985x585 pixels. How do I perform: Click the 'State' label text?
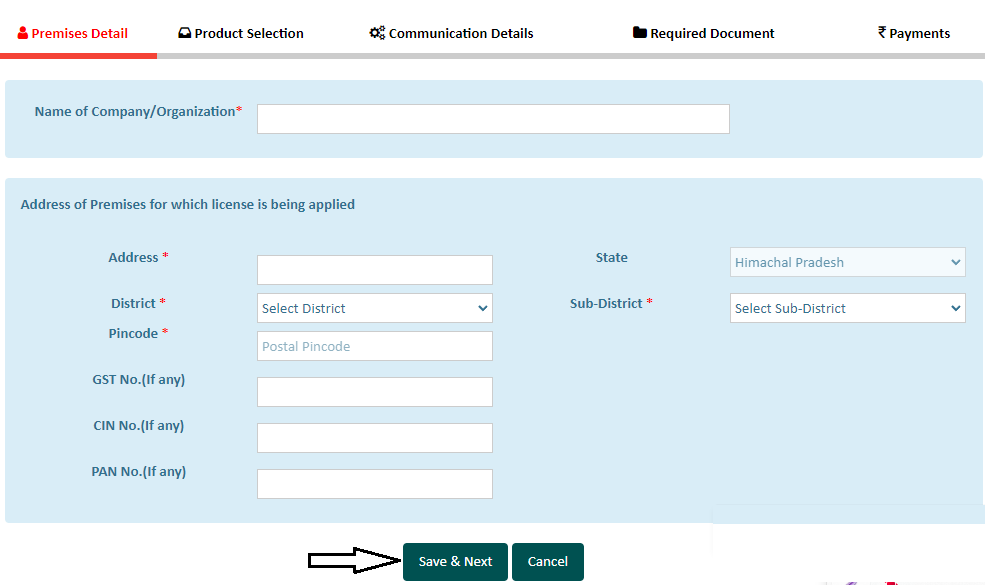click(x=611, y=258)
